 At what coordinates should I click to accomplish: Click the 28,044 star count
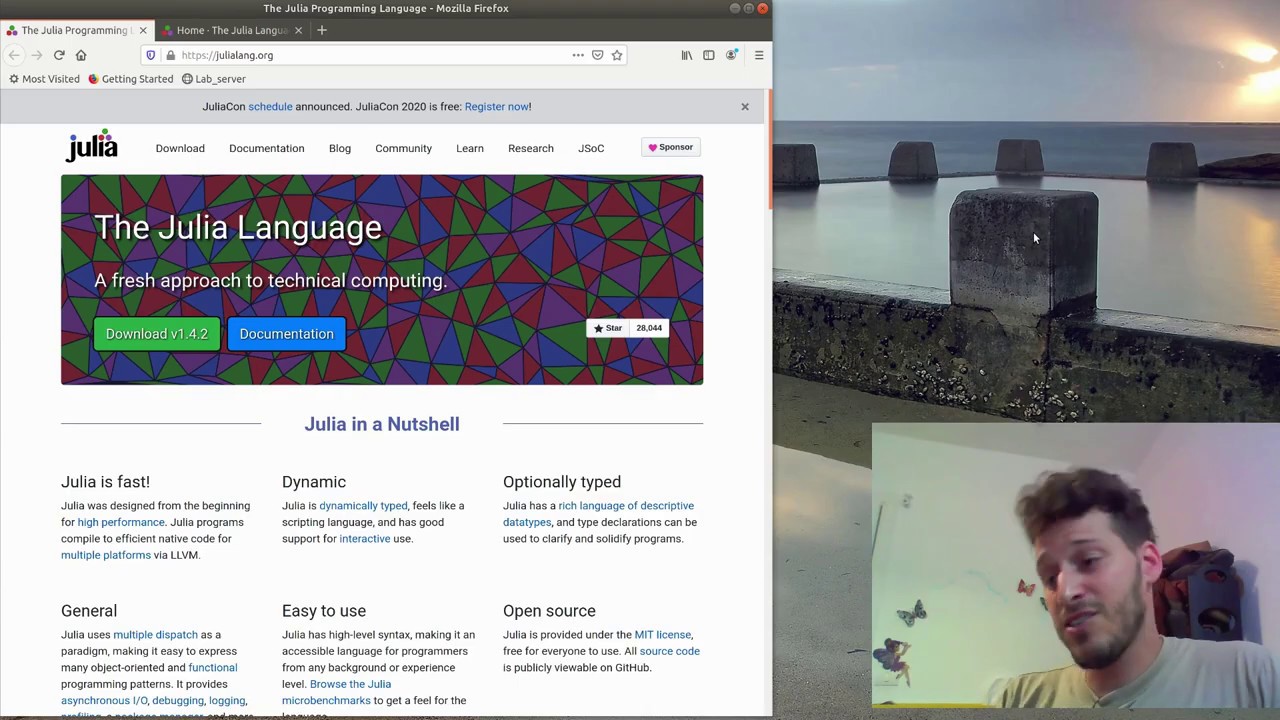coord(649,328)
